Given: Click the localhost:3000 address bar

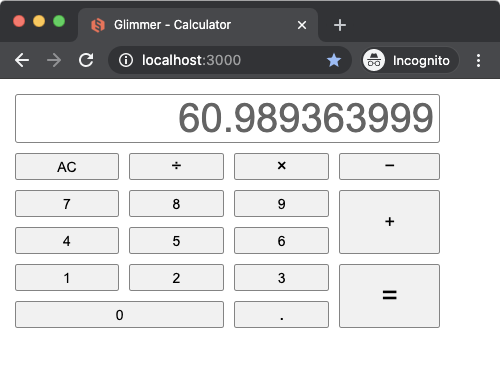Looking at the screenshot, I should click(x=230, y=60).
